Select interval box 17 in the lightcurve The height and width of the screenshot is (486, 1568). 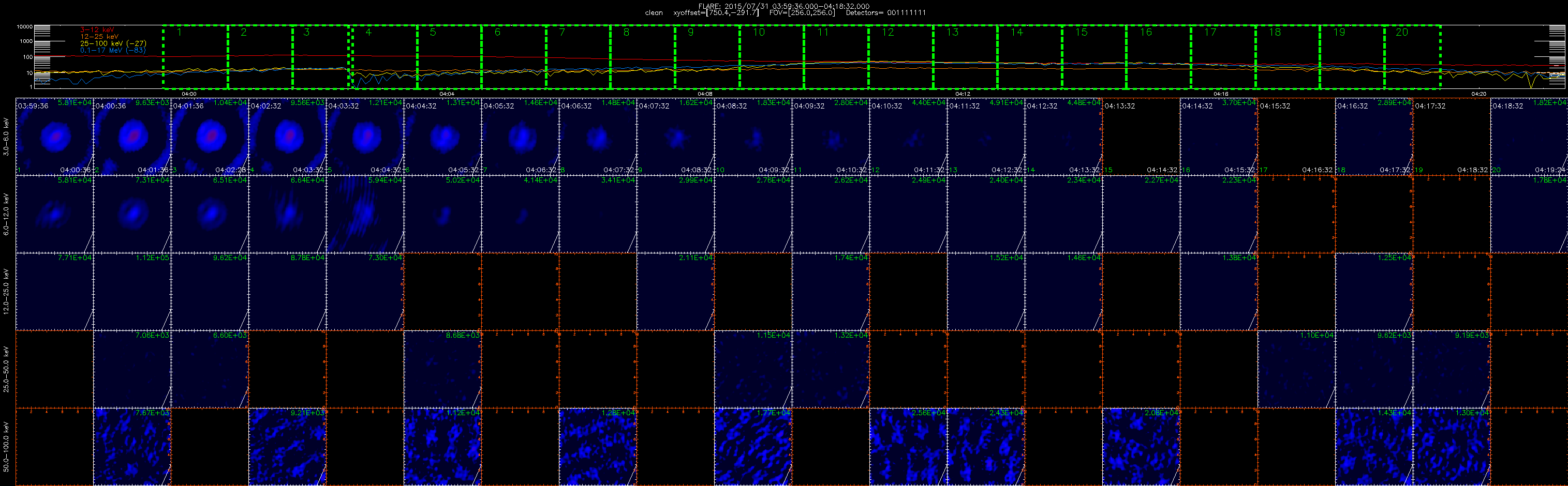(1223, 56)
